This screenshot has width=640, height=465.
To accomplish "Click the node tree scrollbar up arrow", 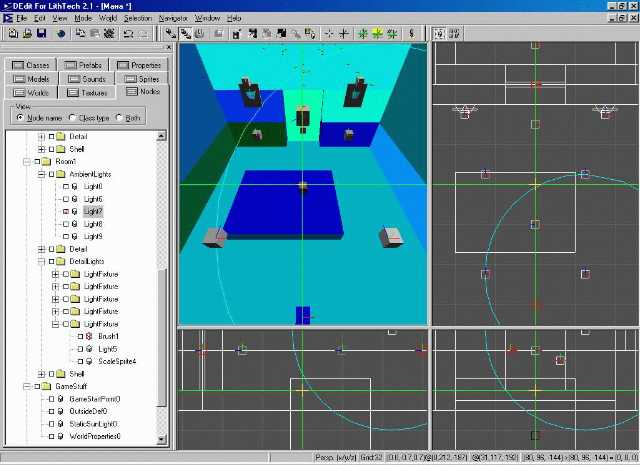I will [x=162, y=136].
